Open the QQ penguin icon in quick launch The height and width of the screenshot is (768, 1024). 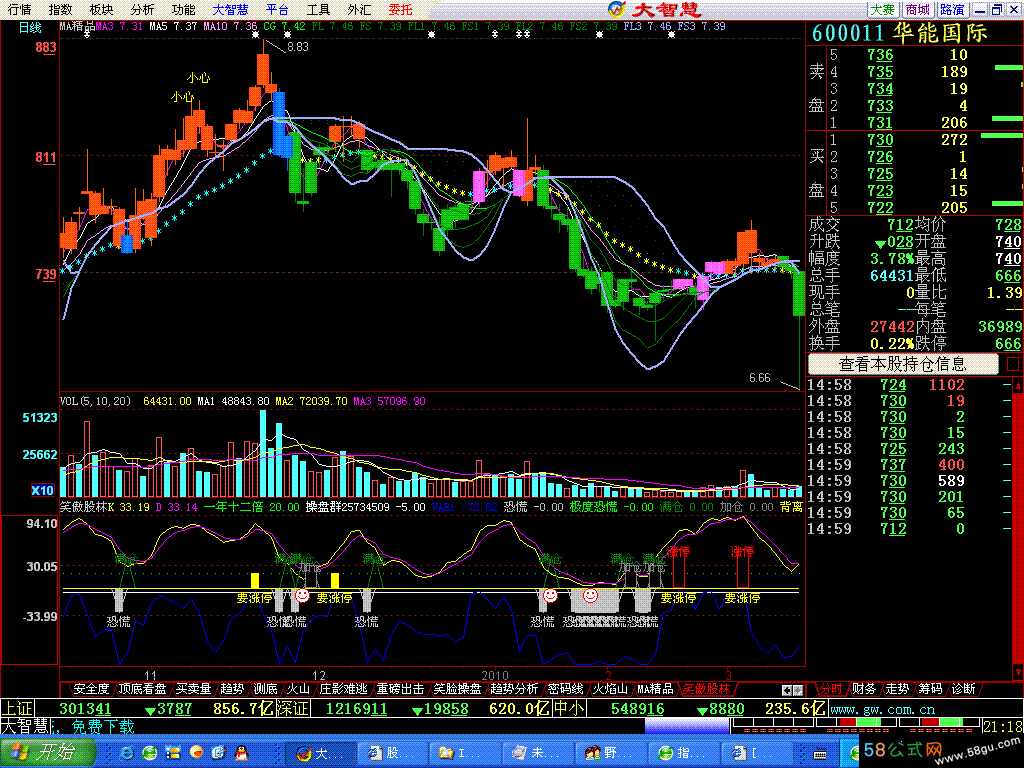pos(242,753)
